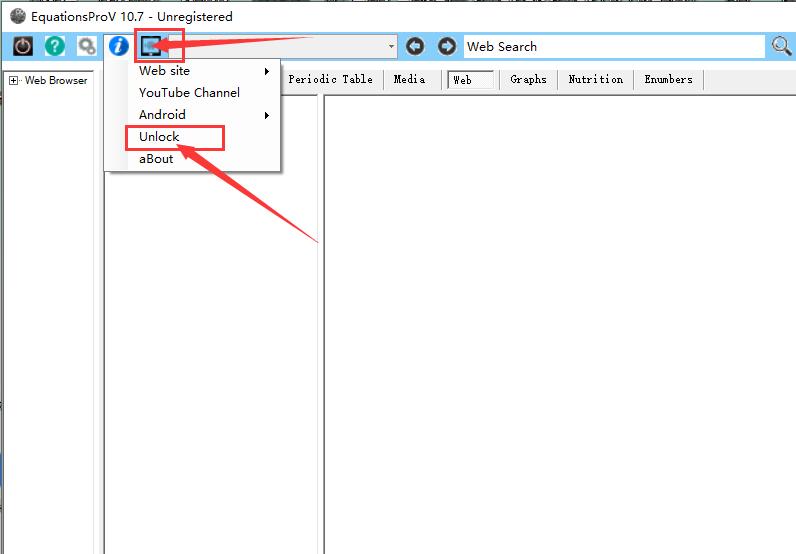Viewport: 796px width, 554px height.
Task: Click the monitor screen toolbar icon
Action: (x=151, y=46)
